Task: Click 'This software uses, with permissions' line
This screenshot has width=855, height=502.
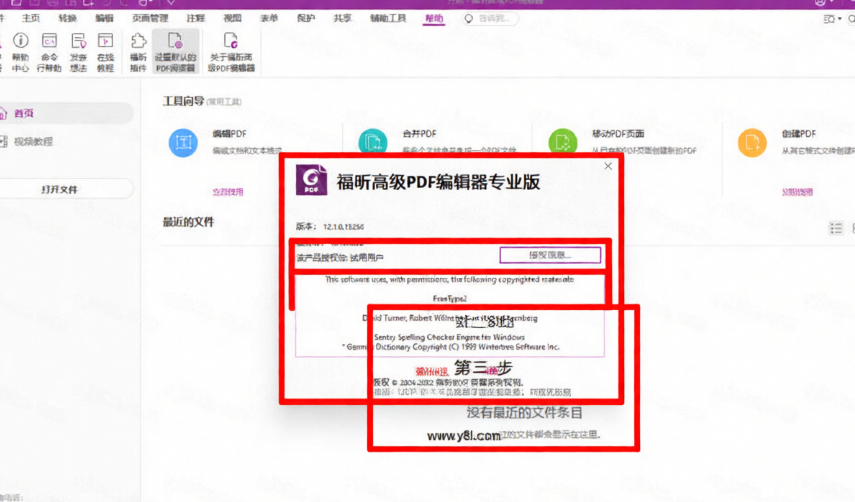Action: (449, 279)
